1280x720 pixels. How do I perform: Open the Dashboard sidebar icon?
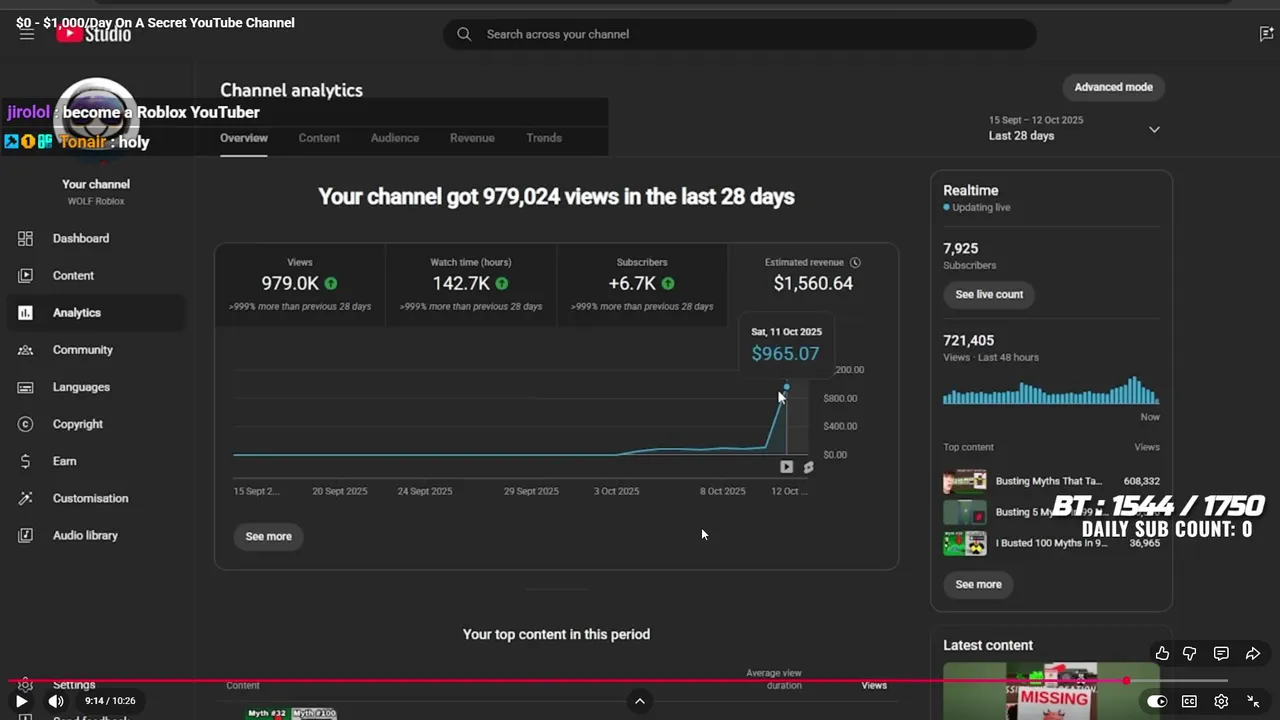(x=26, y=238)
